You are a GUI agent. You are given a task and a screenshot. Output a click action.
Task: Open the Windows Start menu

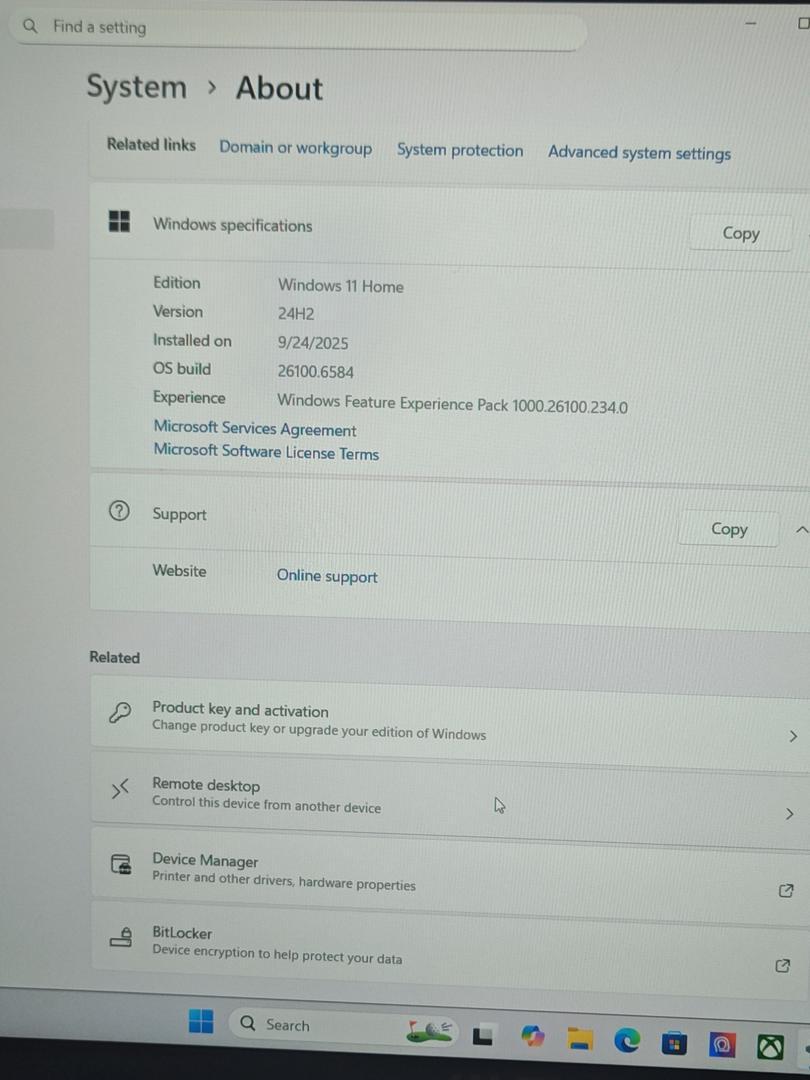[201, 1021]
